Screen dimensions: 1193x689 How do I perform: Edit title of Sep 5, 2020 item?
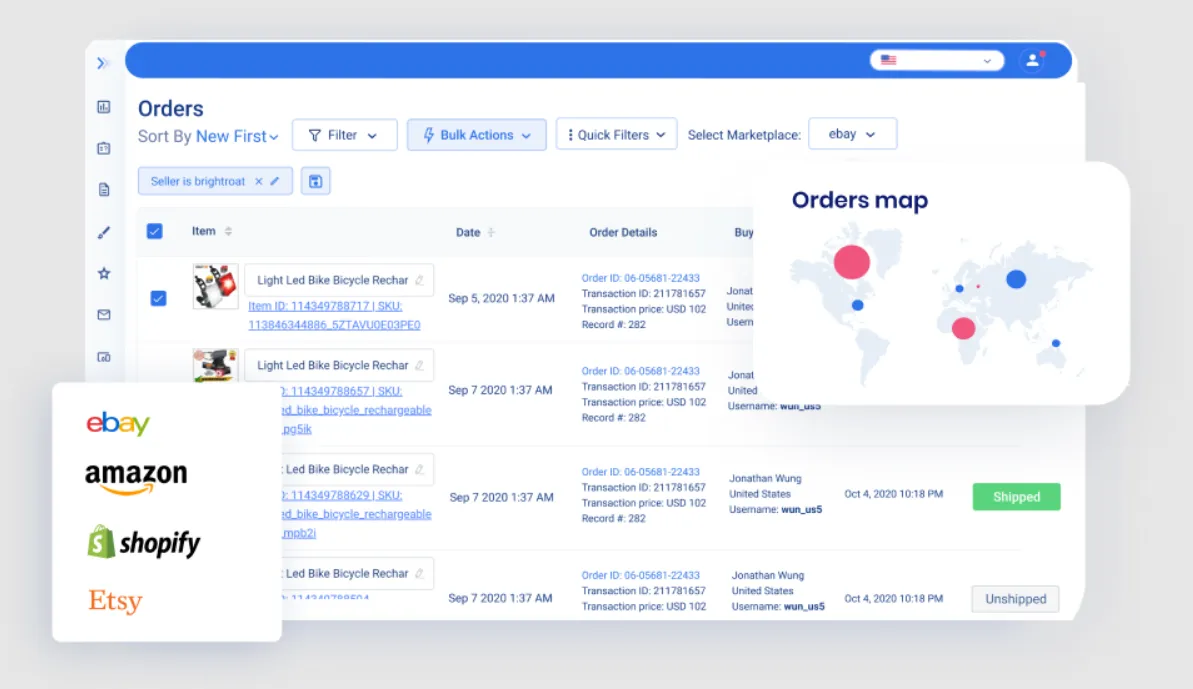pos(419,280)
